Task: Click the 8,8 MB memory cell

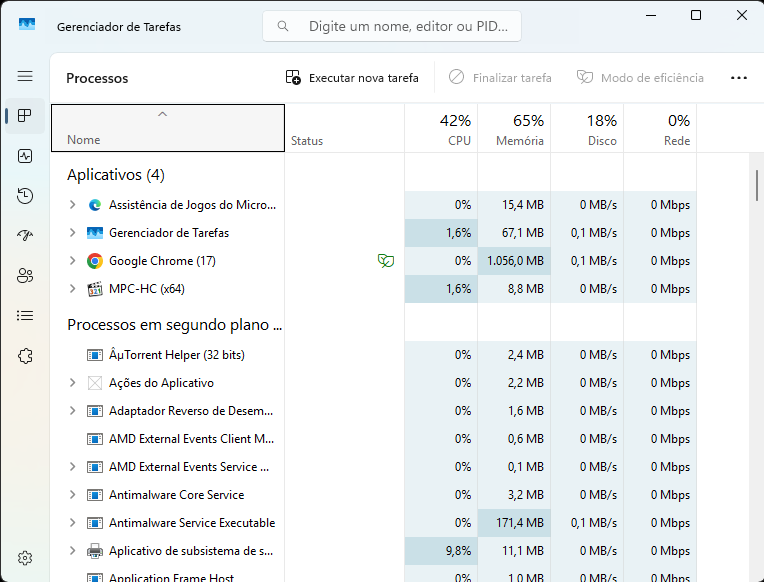Action: 514,289
